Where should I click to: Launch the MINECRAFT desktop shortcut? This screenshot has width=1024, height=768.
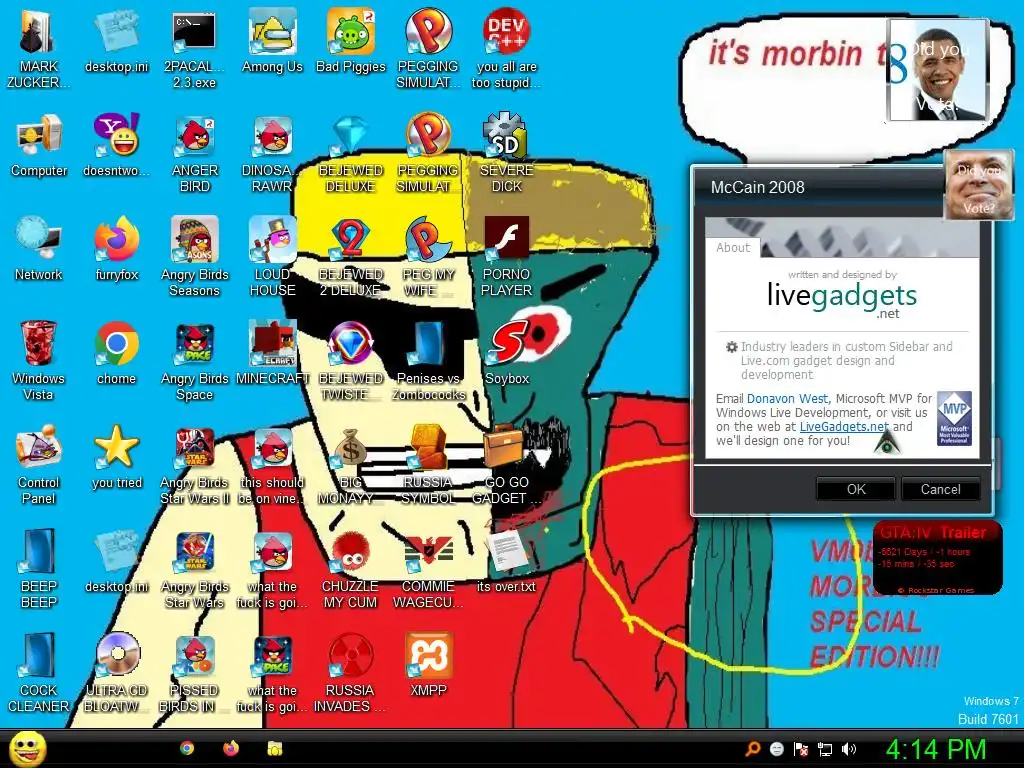272,353
